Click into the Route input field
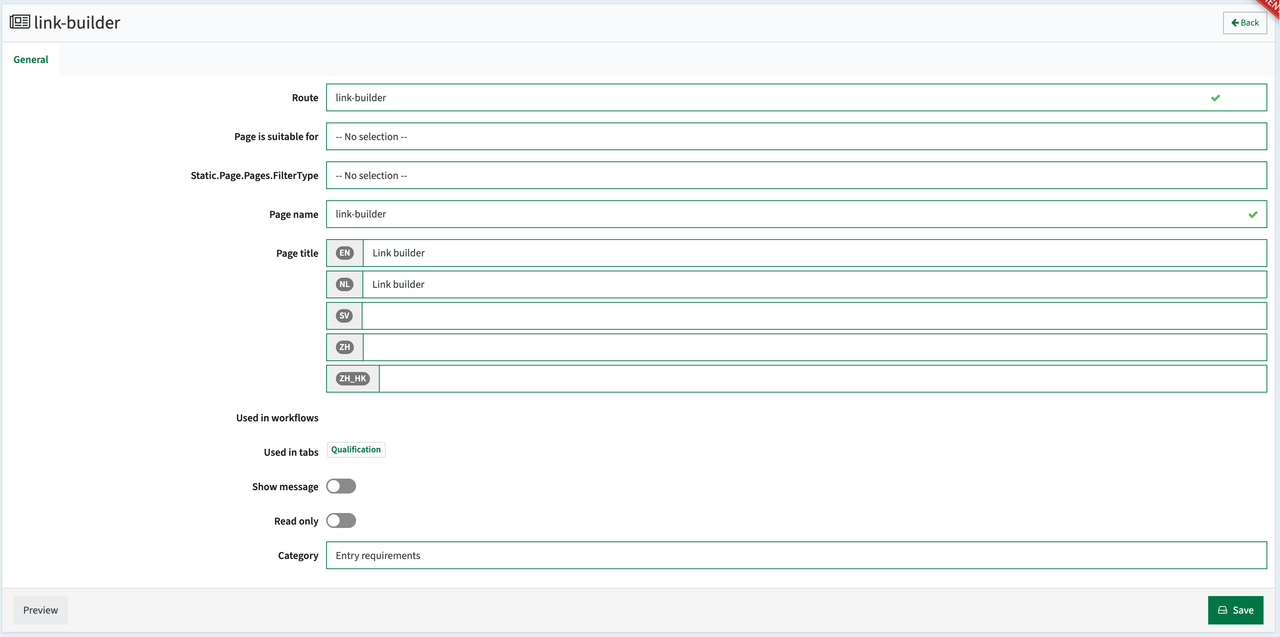The width and height of the screenshot is (1280, 637). pyautogui.click(x=796, y=98)
